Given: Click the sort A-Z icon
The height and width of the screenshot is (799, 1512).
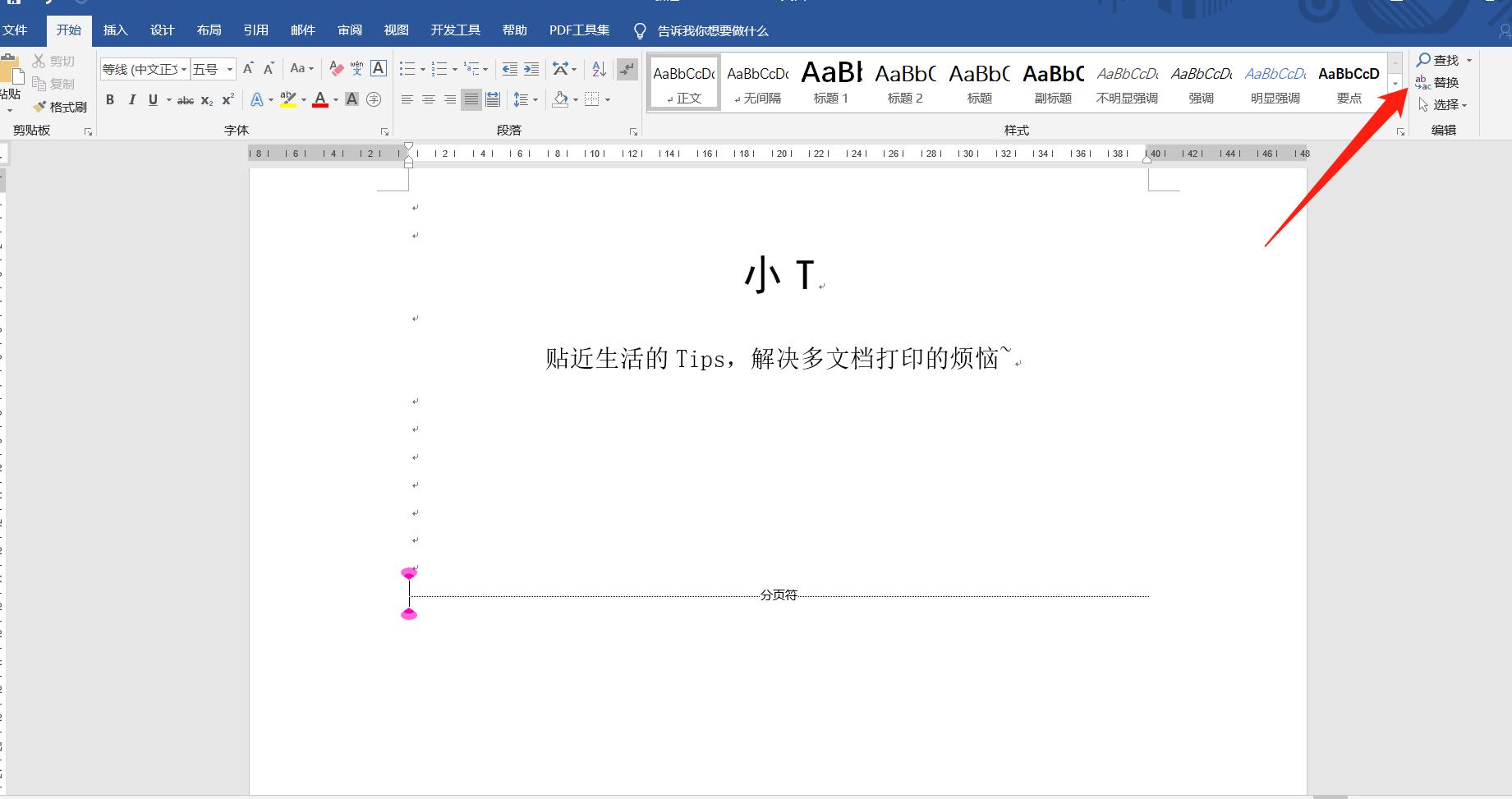Looking at the screenshot, I should tap(598, 69).
